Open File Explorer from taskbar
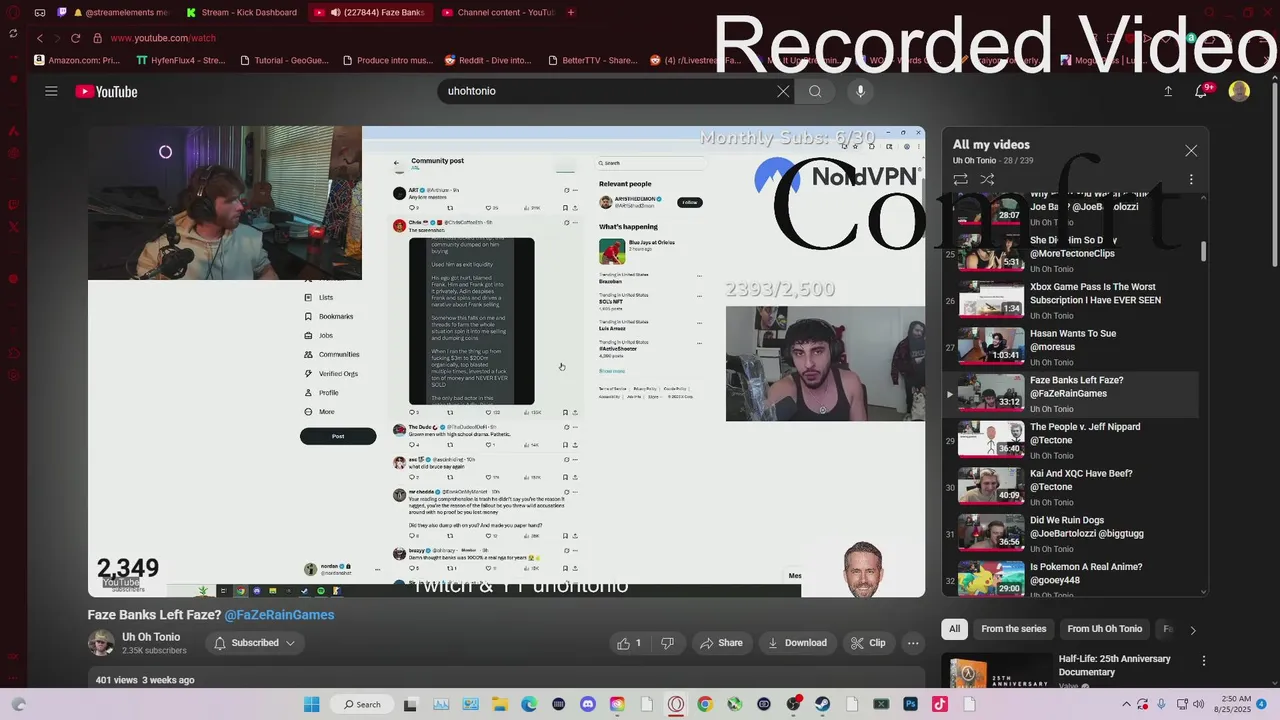This screenshot has height=720, width=1280. tap(499, 704)
